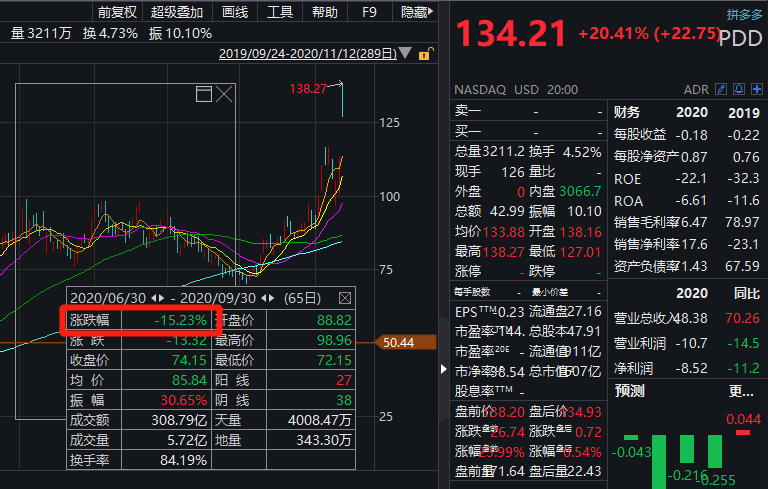Click the 预测 forecast header

click(x=629, y=391)
